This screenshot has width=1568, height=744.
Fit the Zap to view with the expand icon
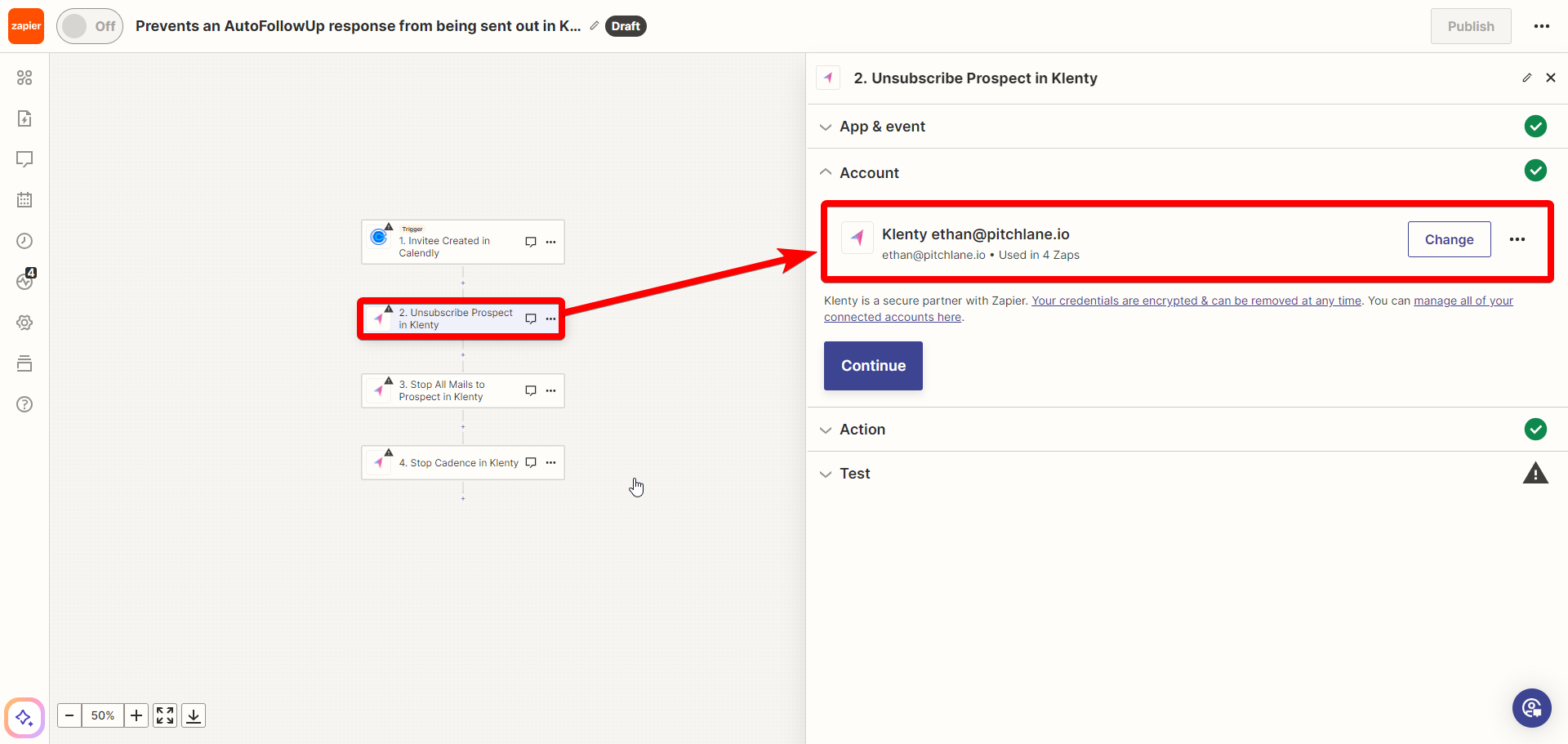165,715
